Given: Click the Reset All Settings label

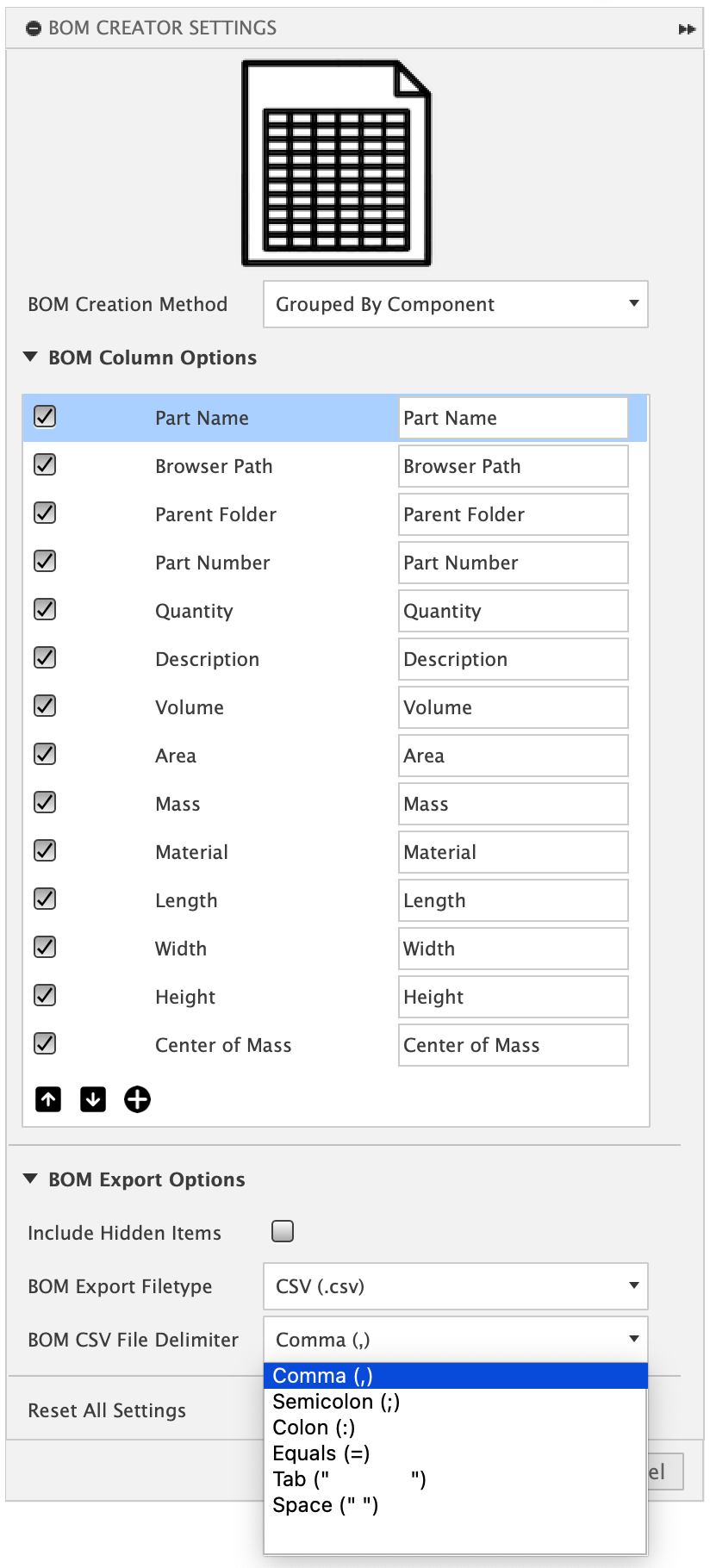Looking at the screenshot, I should (107, 1410).
